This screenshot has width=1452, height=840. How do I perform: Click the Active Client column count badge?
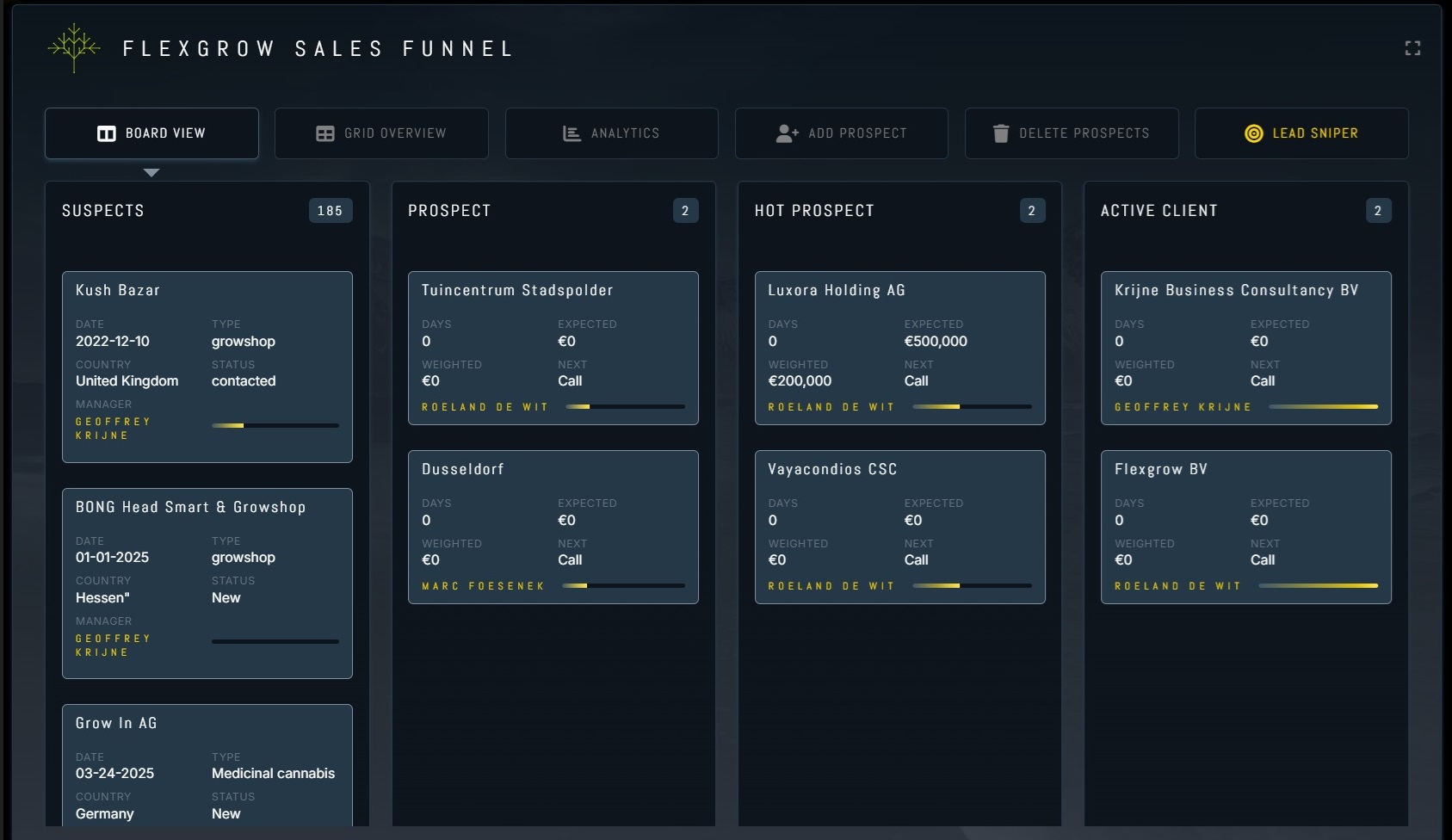[x=1378, y=211]
